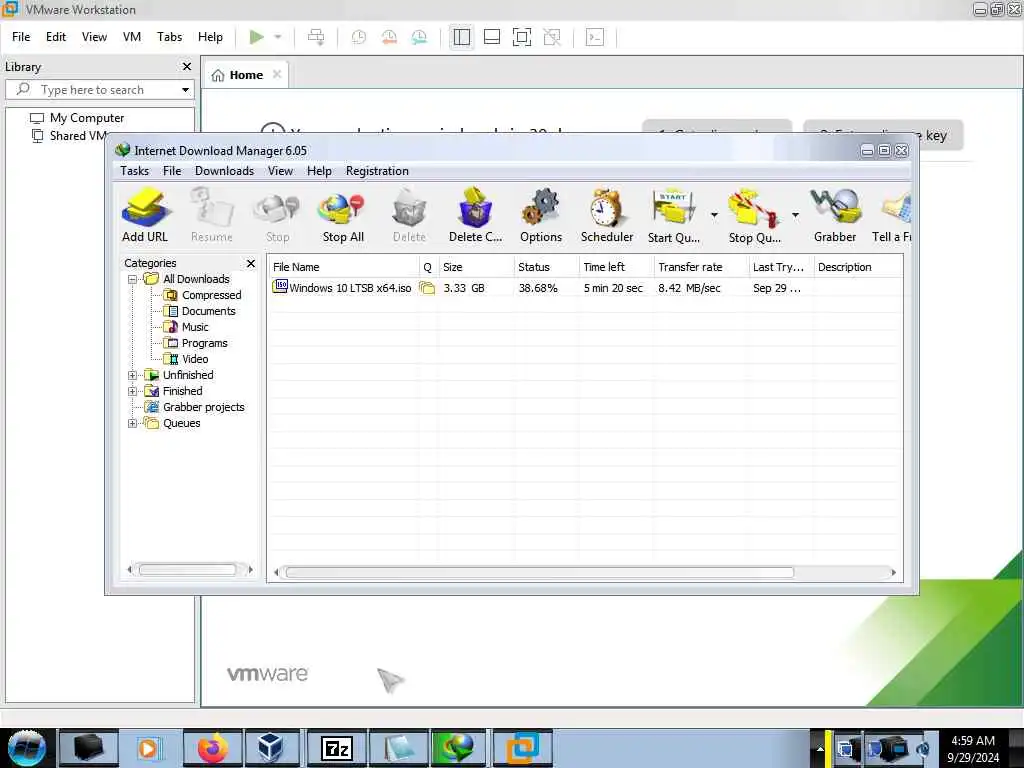
Task: Select Windows 10 LTSB x64.iso download row
Action: click(x=585, y=288)
